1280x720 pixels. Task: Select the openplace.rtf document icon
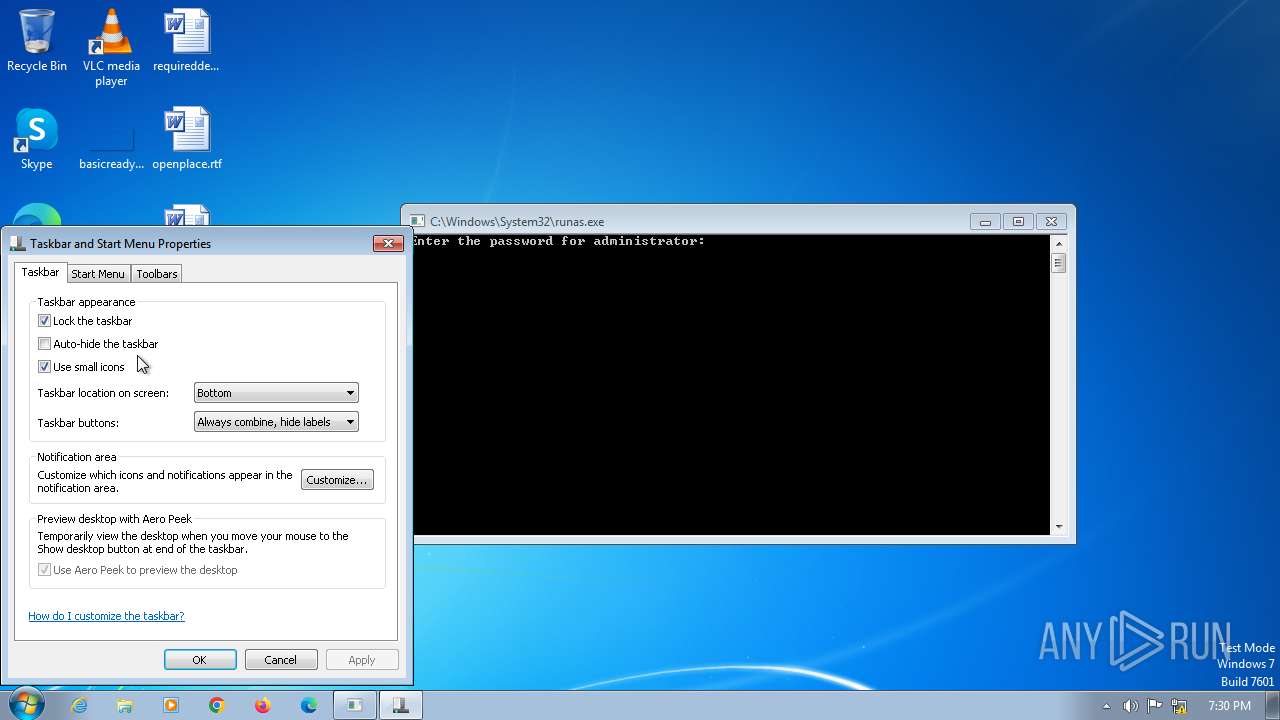pyautogui.click(x=187, y=138)
